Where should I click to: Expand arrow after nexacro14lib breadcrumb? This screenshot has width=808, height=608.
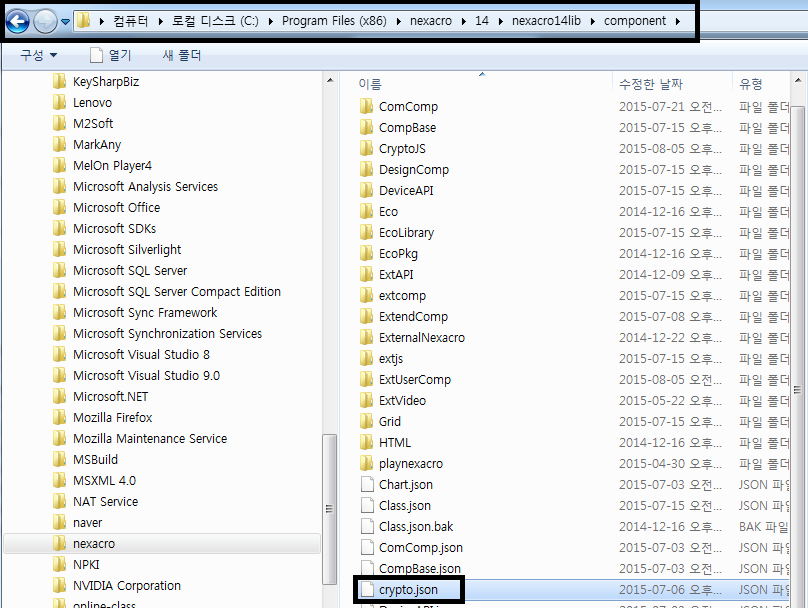click(x=593, y=21)
